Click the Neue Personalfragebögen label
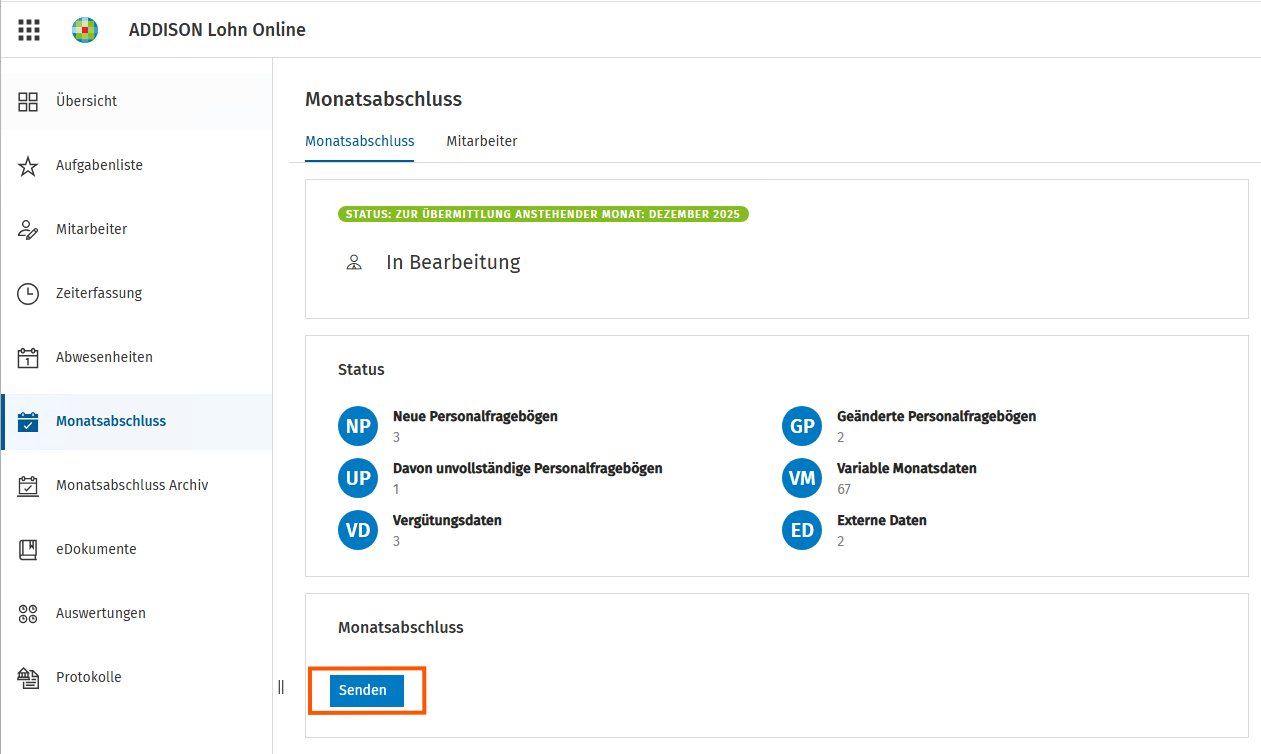Viewport: 1261px width, 754px height. coord(475,416)
